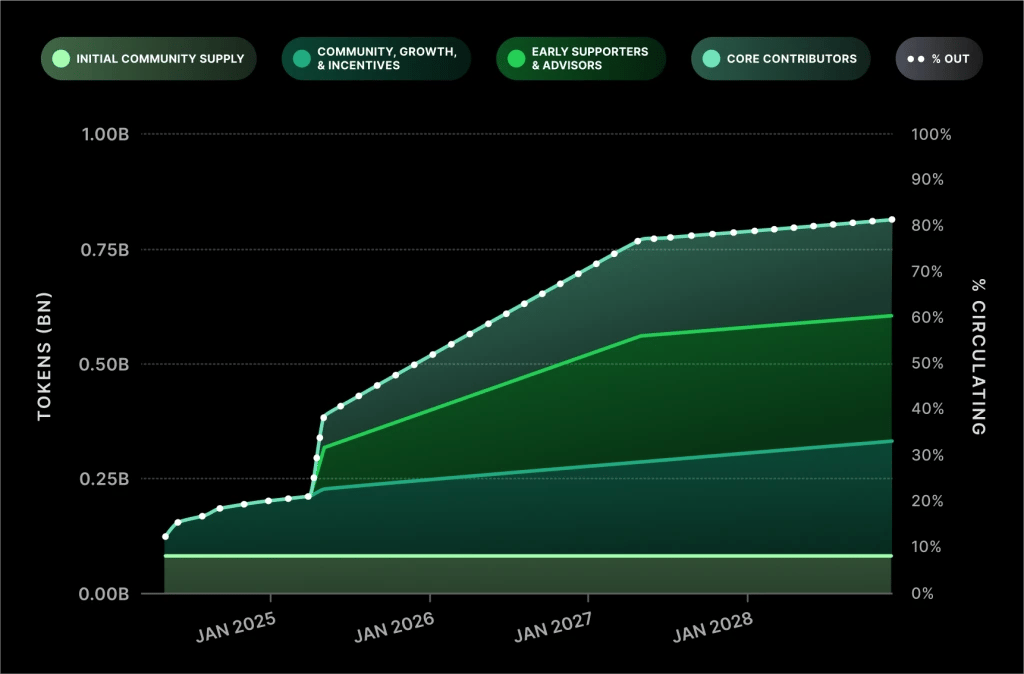
Task: Click the % OUT dotted indicator icon
Action: point(914,59)
